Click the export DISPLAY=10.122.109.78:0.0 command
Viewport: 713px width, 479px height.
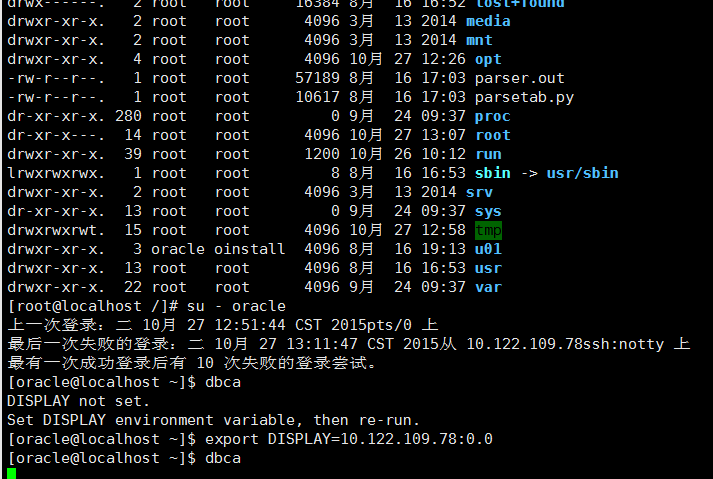tap(349, 439)
